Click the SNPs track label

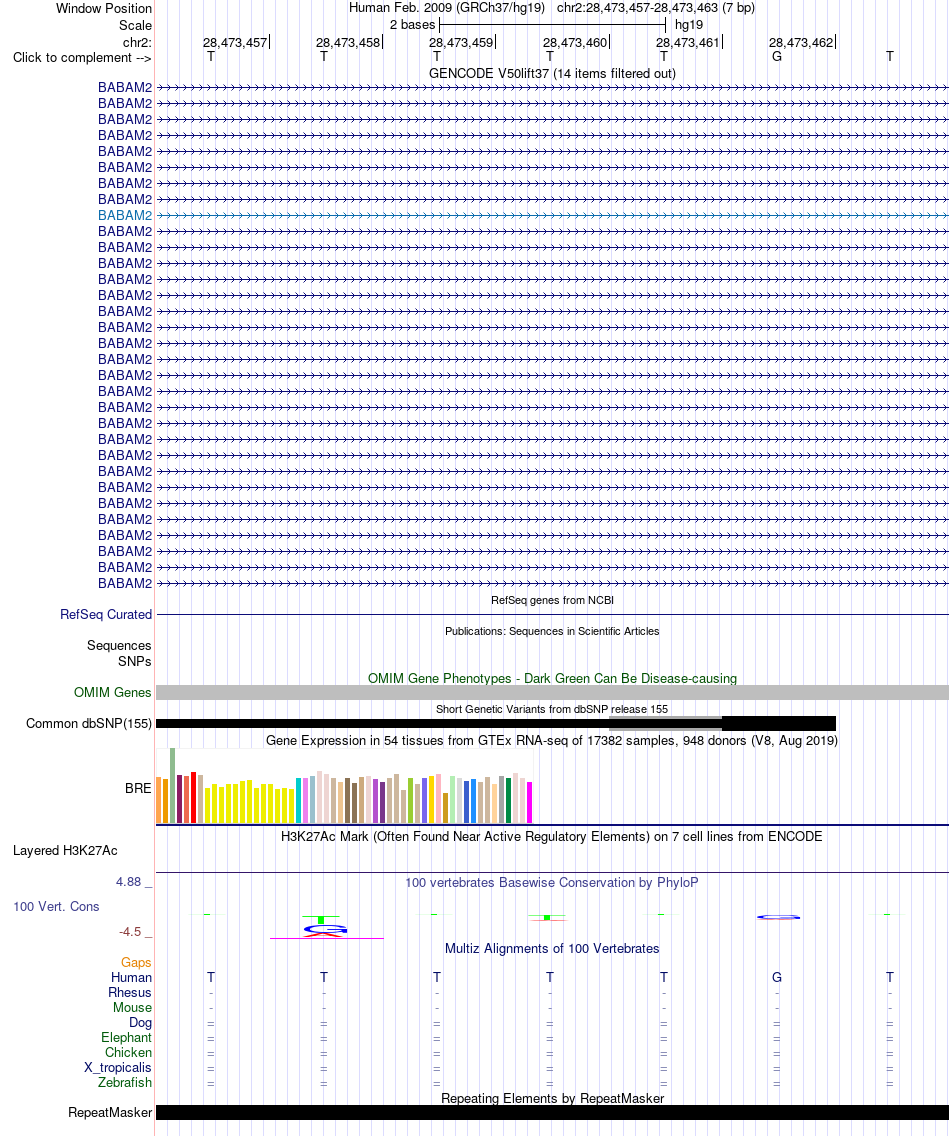point(134,661)
